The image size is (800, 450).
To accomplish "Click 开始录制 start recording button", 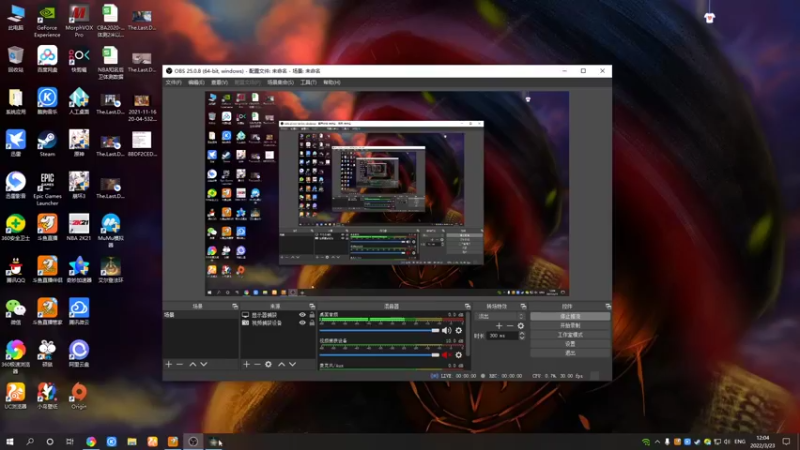I will point(570,326).
